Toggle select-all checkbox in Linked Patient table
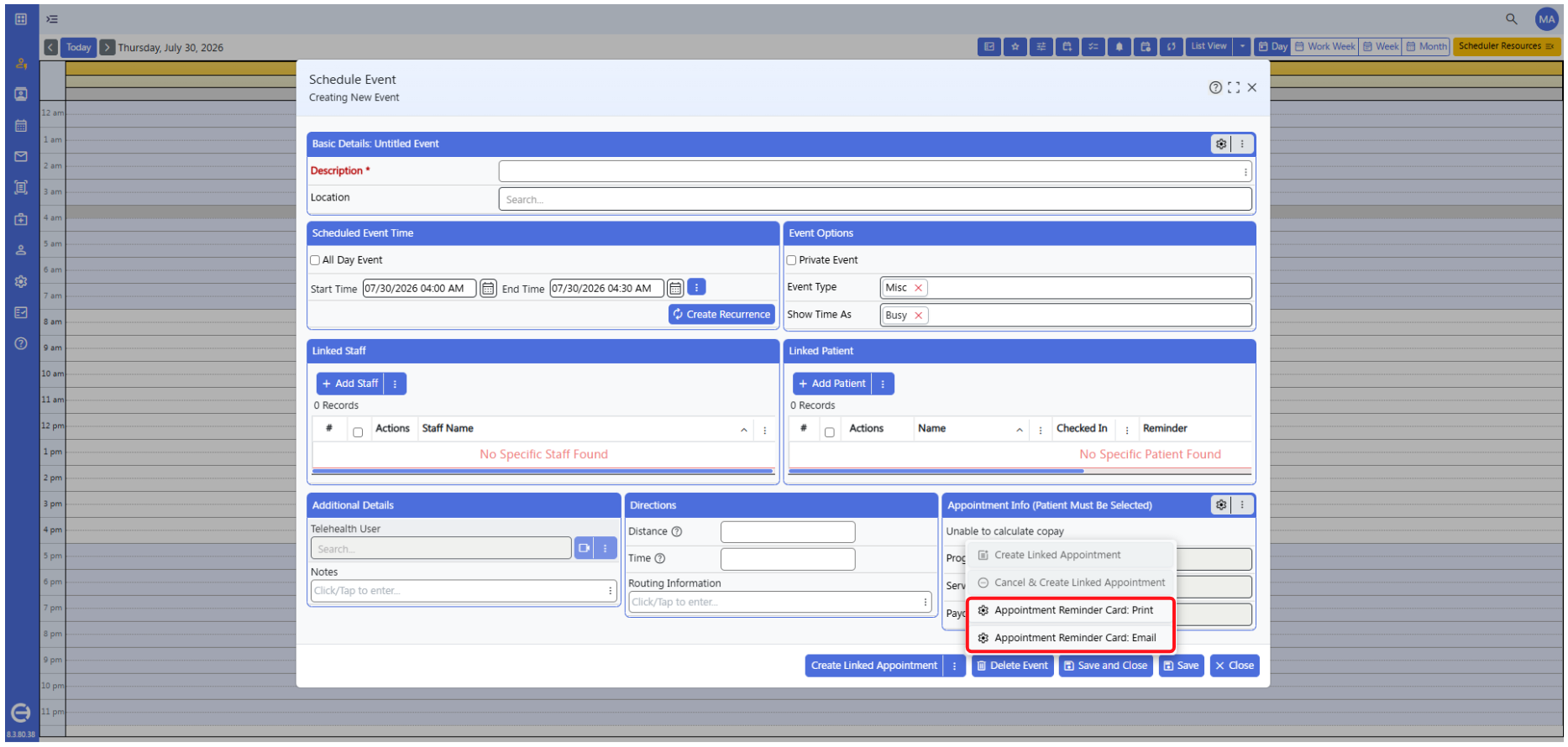This screenshot has width=1568, height=747. pos(830,433)
